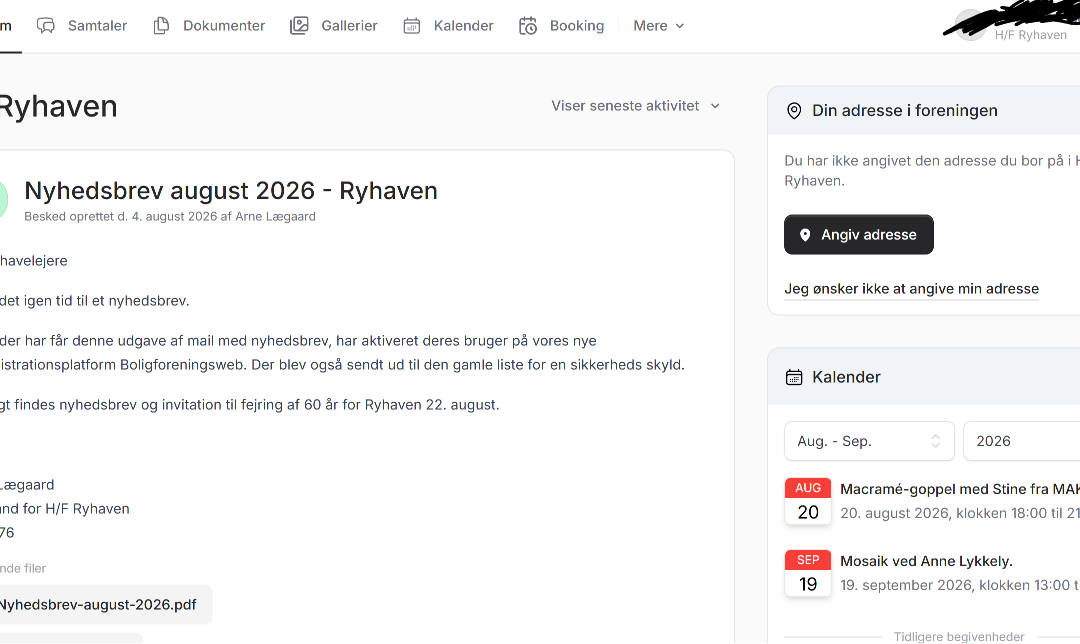Click the chevron next to Mere
The width and height of the screenshot is (1080, 644).
[680, 26]
